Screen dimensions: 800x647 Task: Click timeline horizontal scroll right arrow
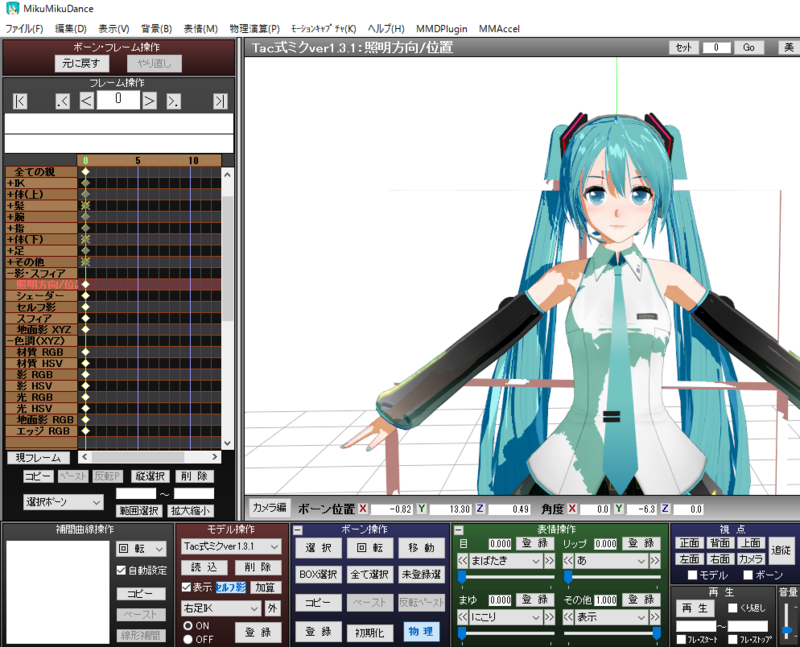click(x=215, y=457)
